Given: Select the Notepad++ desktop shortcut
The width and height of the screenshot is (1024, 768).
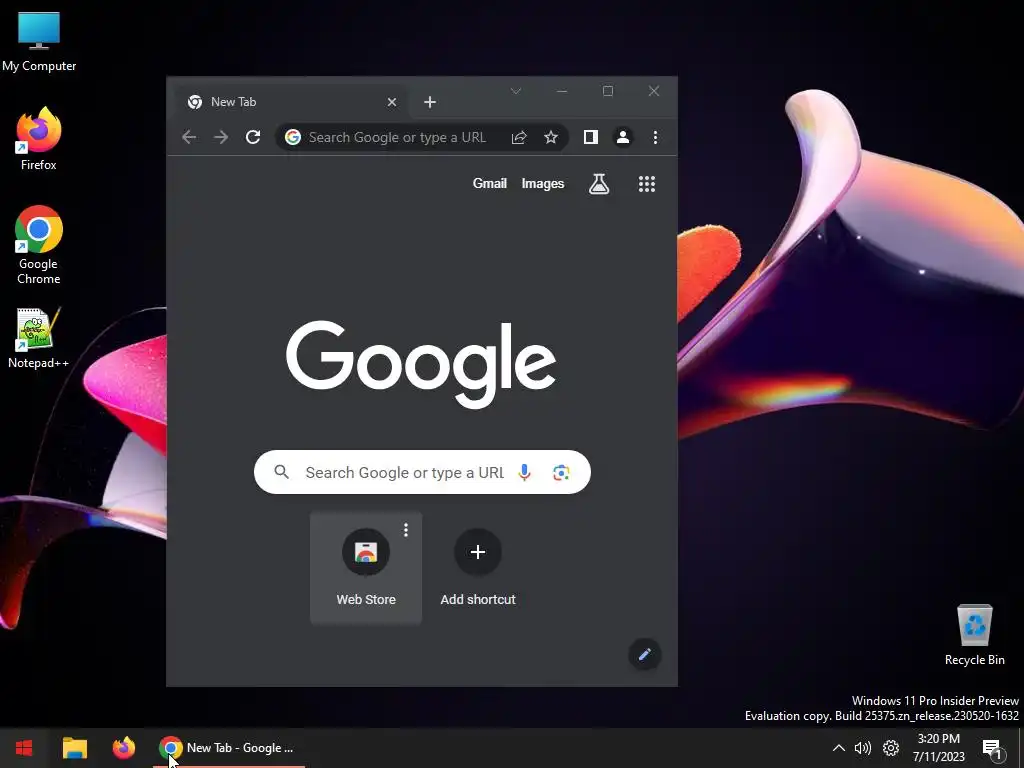Looking at the screenshot, I should (39, 338).
